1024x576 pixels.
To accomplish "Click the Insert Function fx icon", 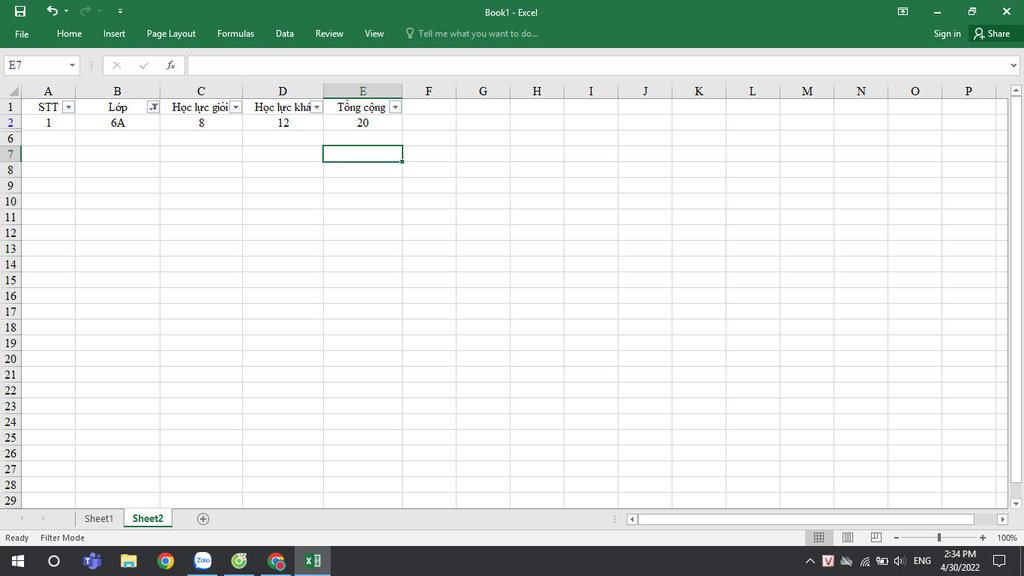I will tap(170, 65).
